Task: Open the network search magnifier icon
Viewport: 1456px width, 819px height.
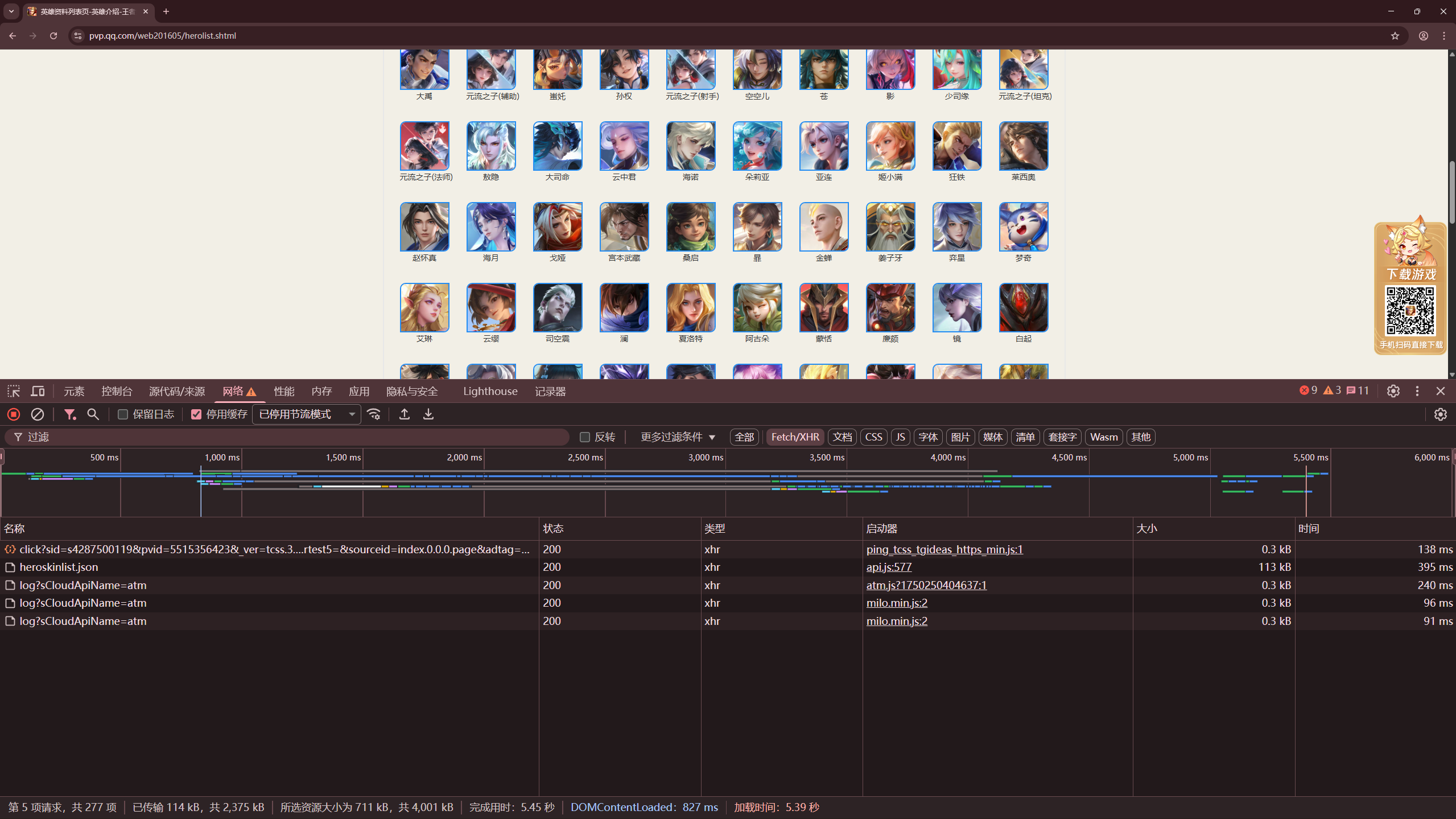Action: click(x=93, y=414)
